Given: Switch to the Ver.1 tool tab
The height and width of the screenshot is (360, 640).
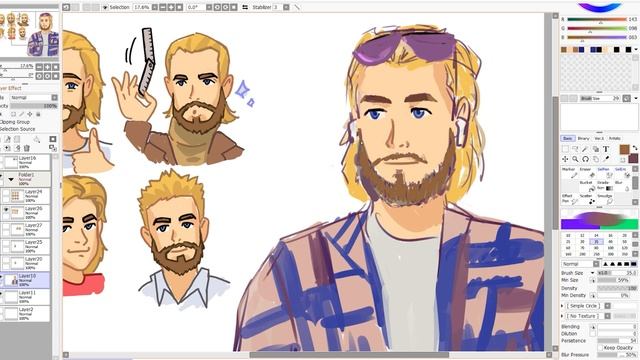Looking at the screenshot, I should tap(599, 138).
